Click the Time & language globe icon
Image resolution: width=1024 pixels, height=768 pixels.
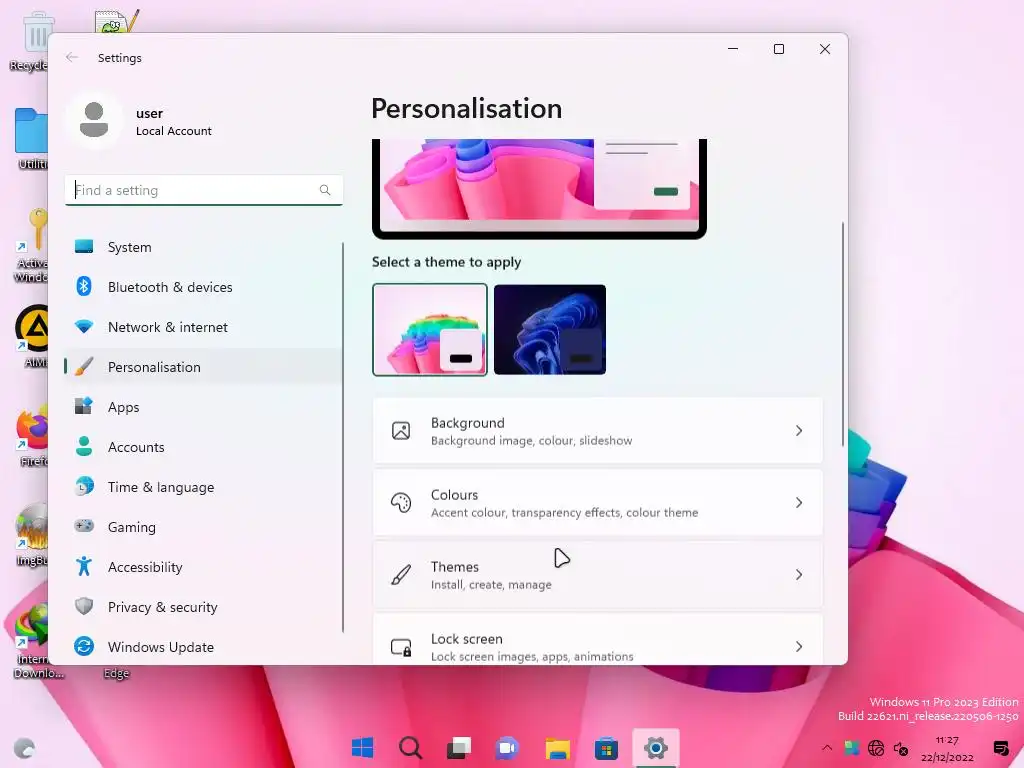tap(84, 487)
